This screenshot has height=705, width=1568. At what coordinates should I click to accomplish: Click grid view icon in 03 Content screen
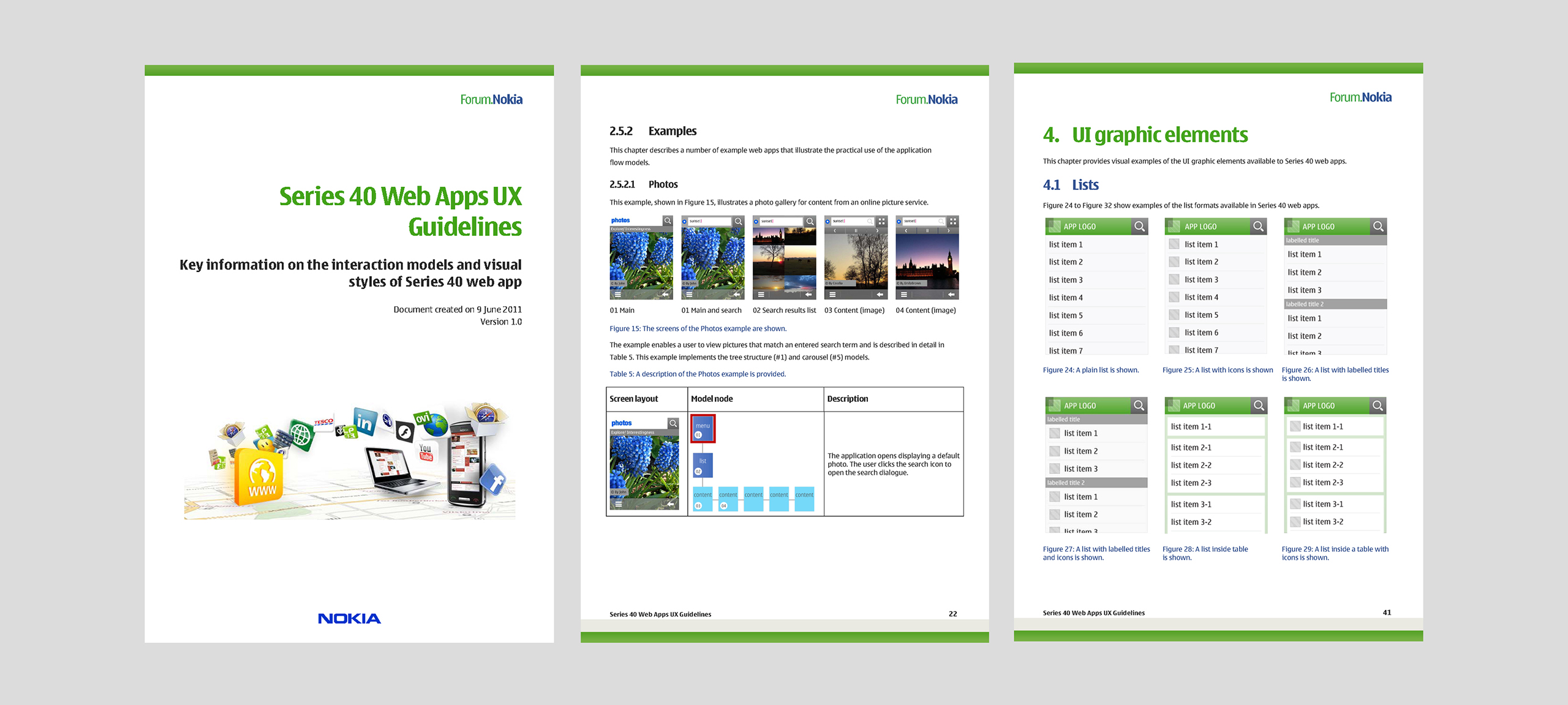(x=881, y=221)
